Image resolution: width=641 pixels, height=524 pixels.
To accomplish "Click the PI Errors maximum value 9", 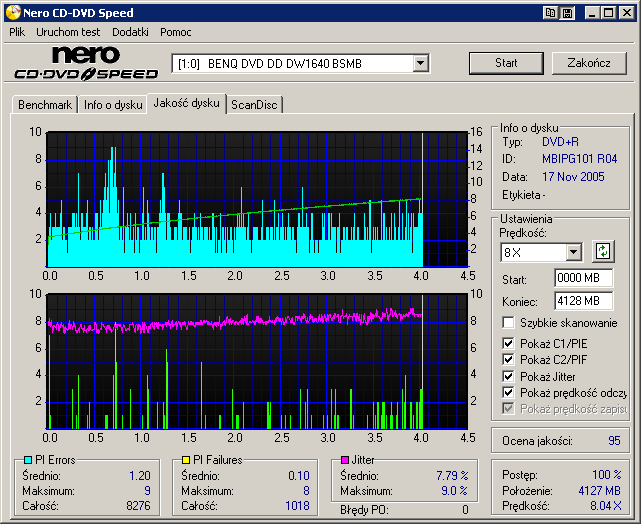I will click(148, 491).
